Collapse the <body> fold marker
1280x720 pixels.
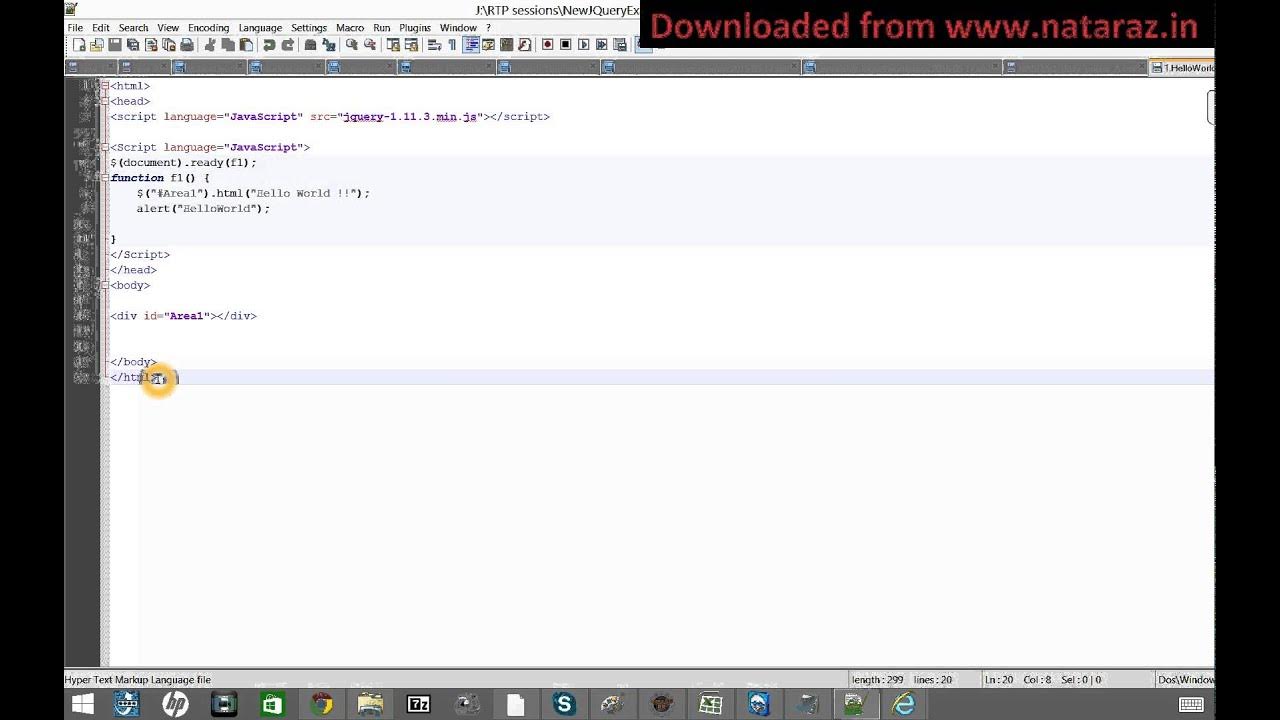tap(105, 285)
